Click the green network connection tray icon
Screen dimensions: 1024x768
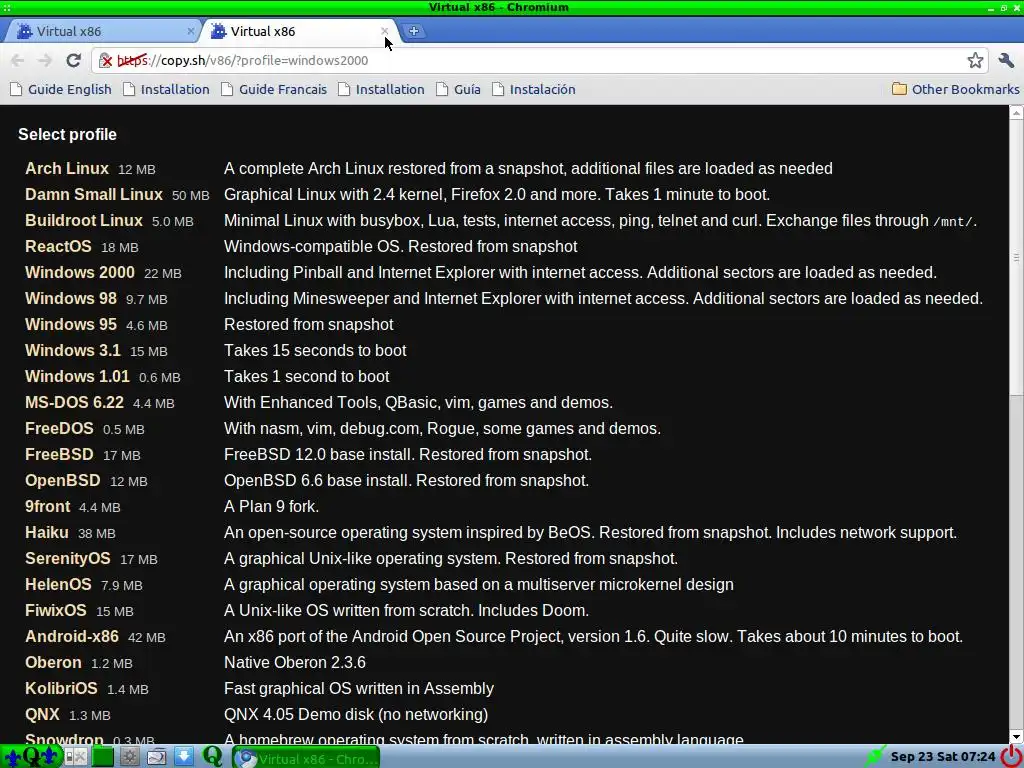[874, 756]
